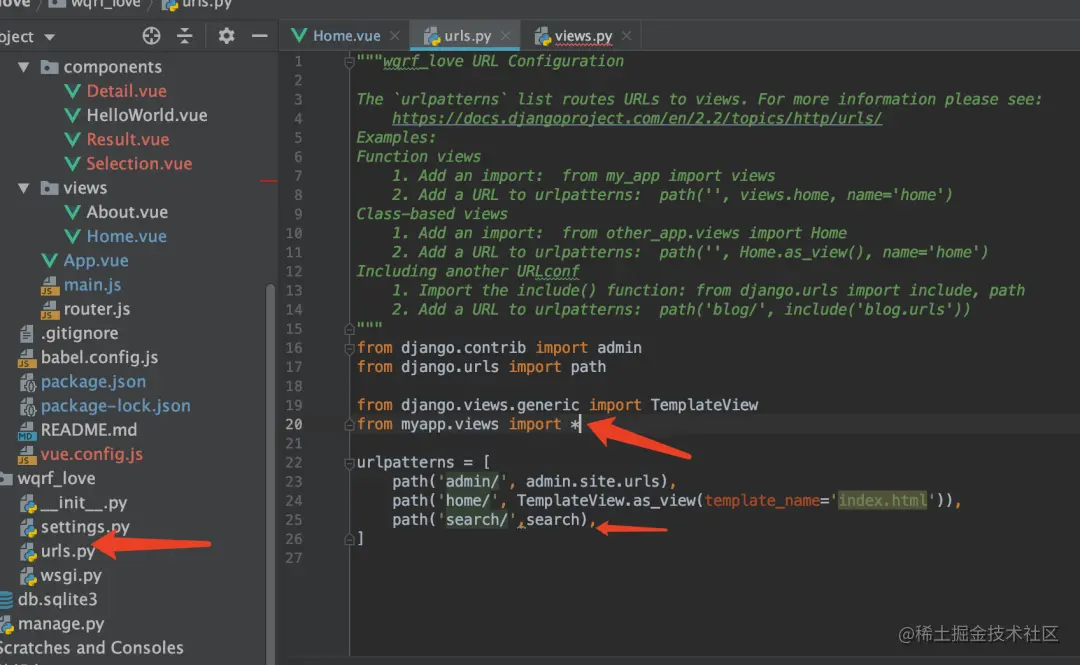Screen dimensions: 1080x665
Task: Select babel.config.js file
Action: (99, 358)
